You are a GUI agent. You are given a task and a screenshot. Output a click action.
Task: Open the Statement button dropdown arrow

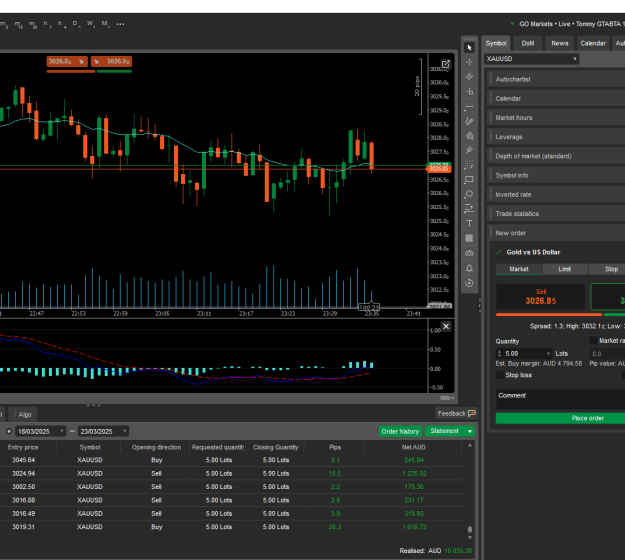(x=470, y=431)
